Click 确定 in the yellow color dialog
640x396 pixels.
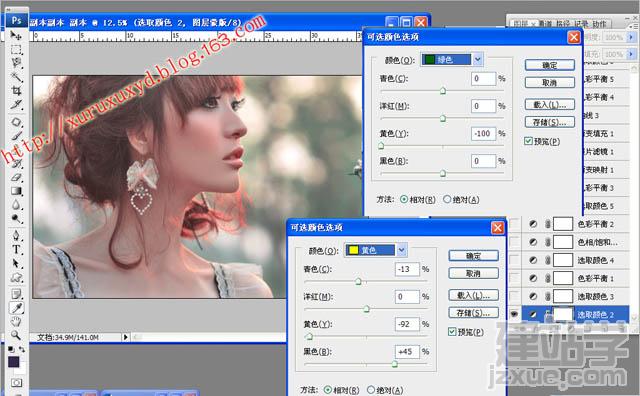tap(473, 256)
